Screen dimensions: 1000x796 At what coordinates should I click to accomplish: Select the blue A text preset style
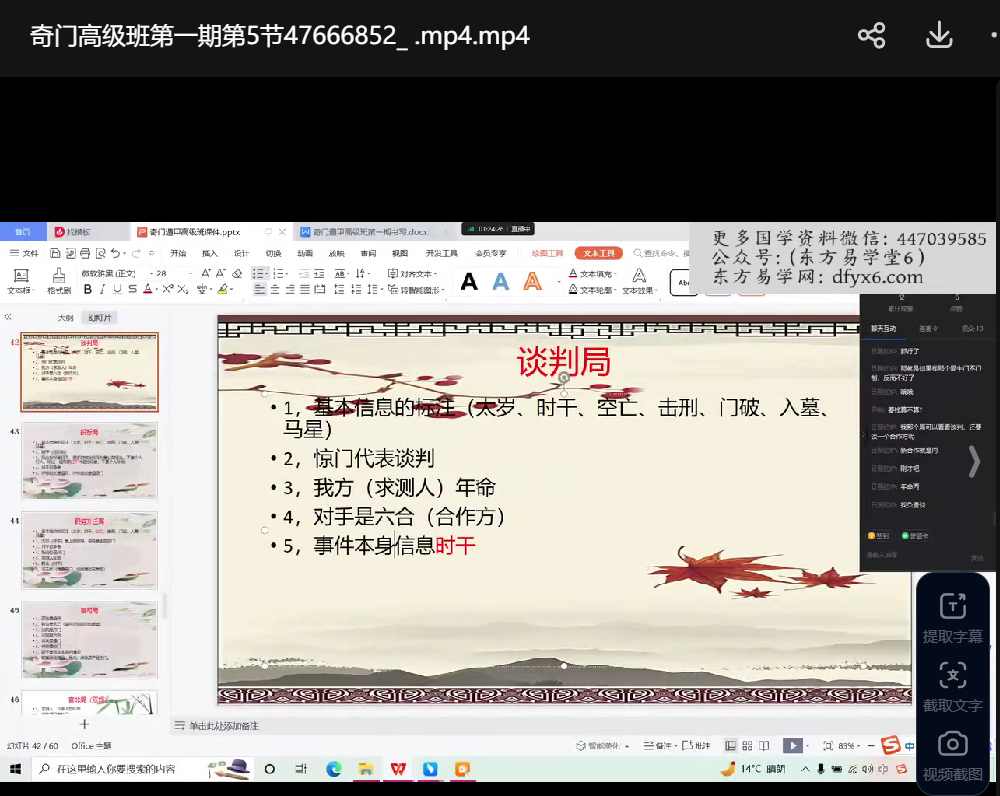501,281
